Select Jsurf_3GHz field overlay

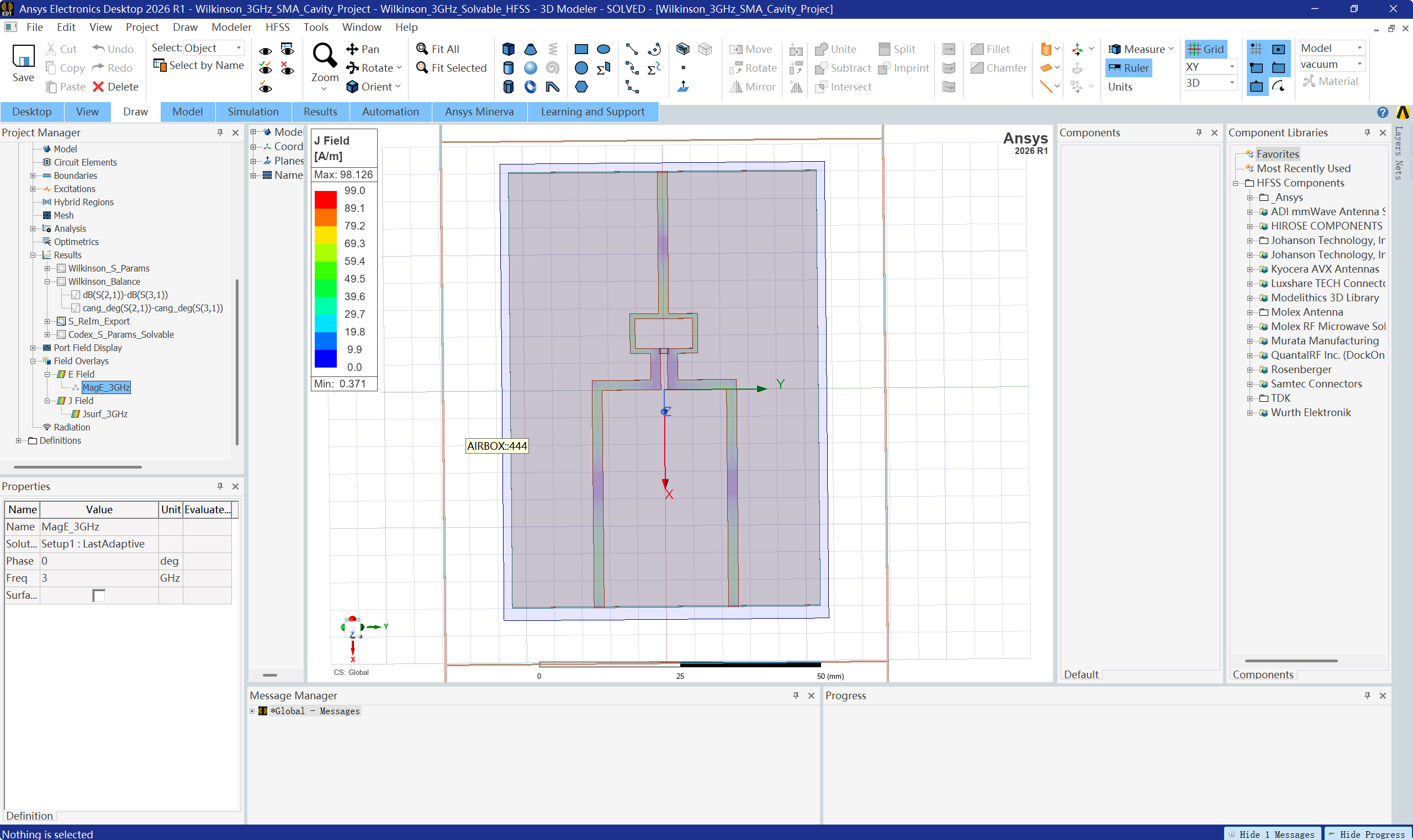click(x=105, y=414)
